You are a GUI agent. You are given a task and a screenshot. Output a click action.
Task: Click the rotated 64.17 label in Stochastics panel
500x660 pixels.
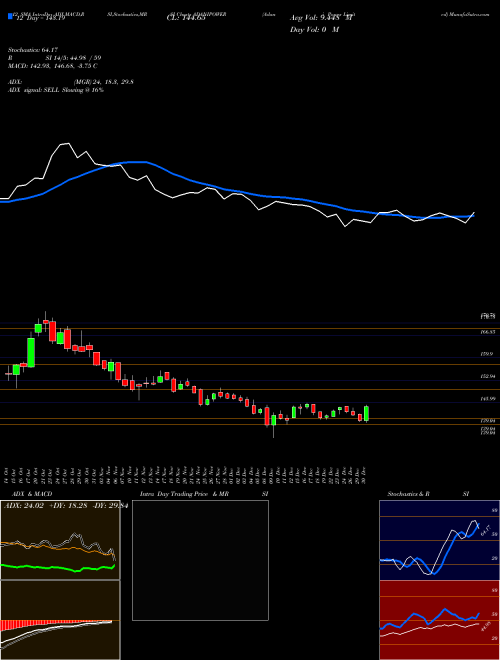(485, 530)
